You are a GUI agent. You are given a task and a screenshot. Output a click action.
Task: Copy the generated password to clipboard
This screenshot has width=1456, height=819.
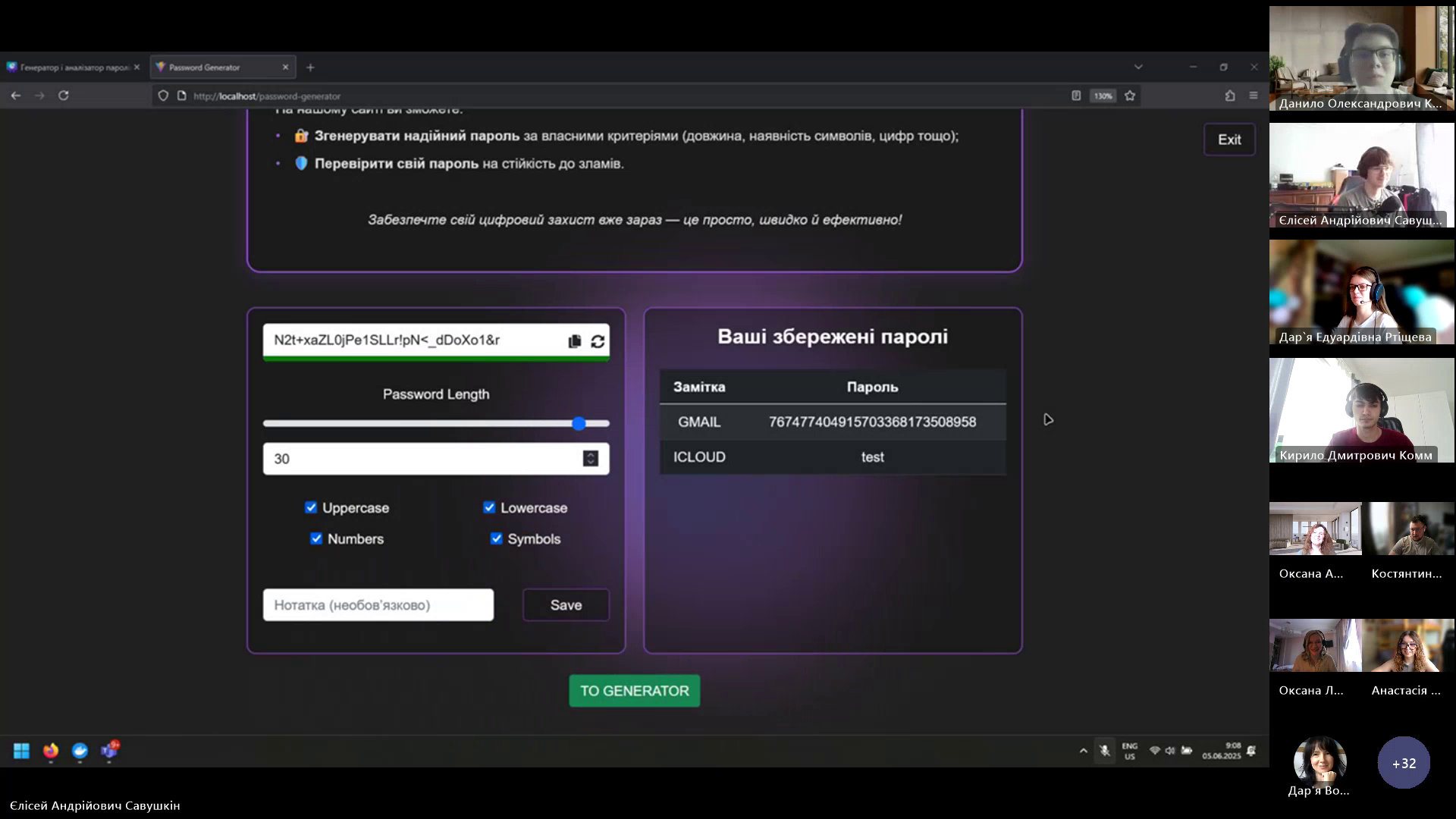coord(574,341)
